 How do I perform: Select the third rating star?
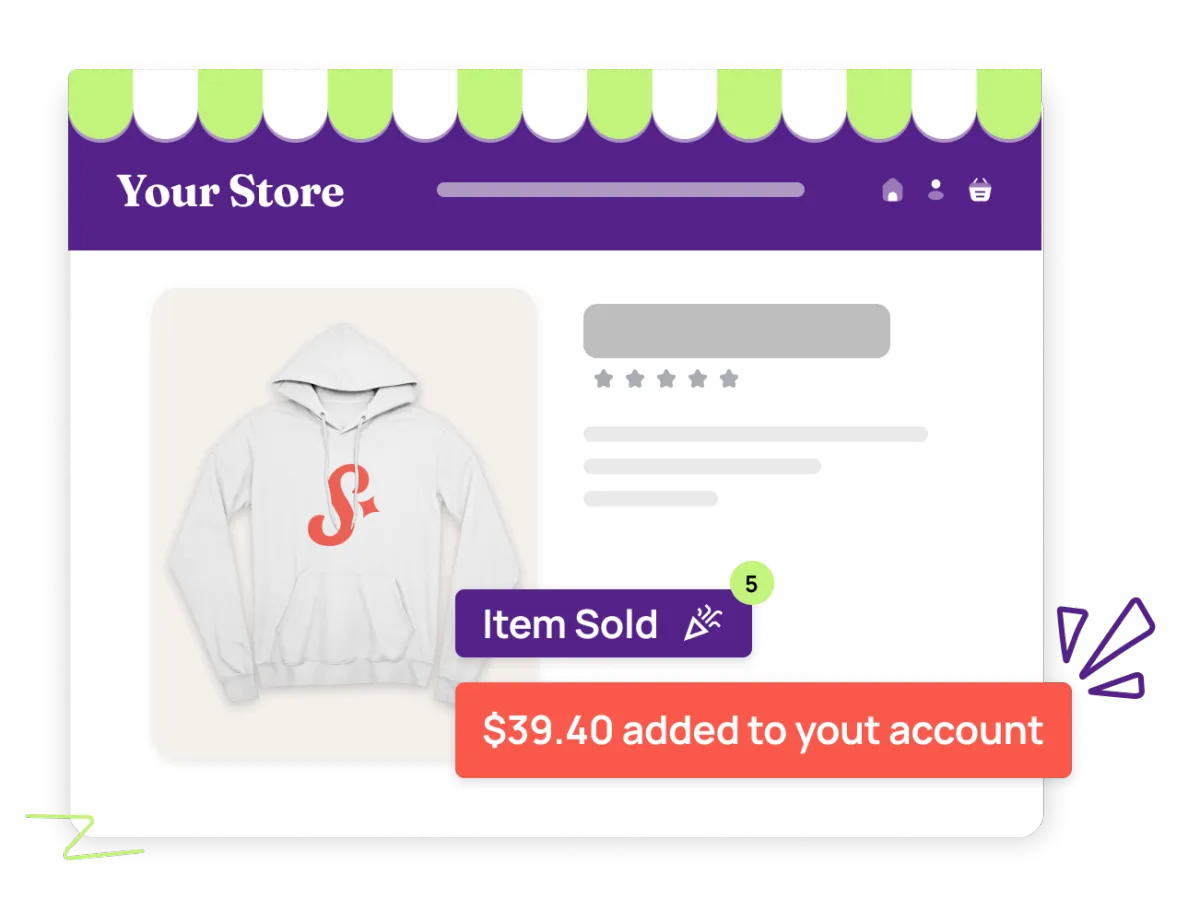666,378
